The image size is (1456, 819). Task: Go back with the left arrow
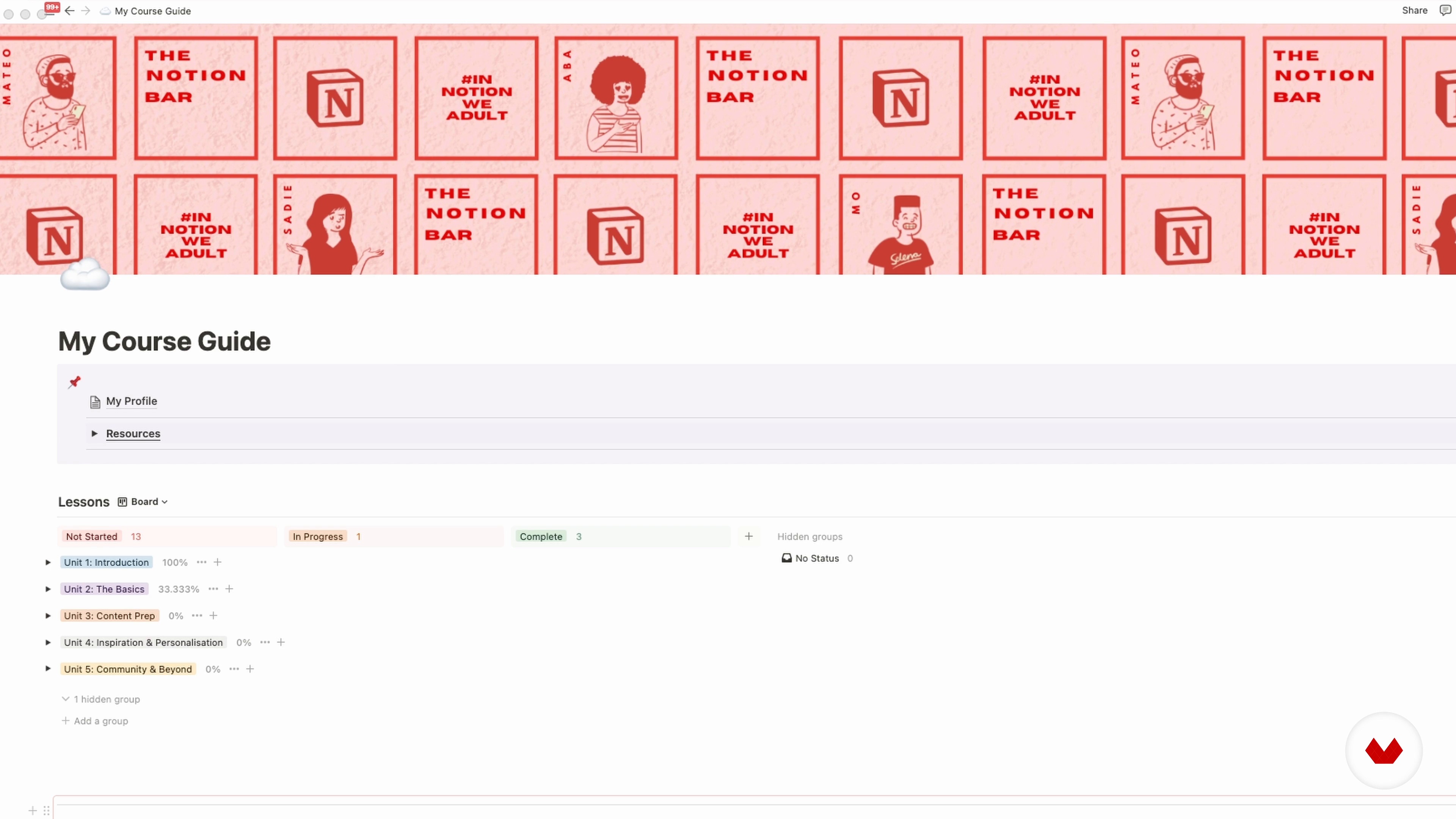pos(69,11)
